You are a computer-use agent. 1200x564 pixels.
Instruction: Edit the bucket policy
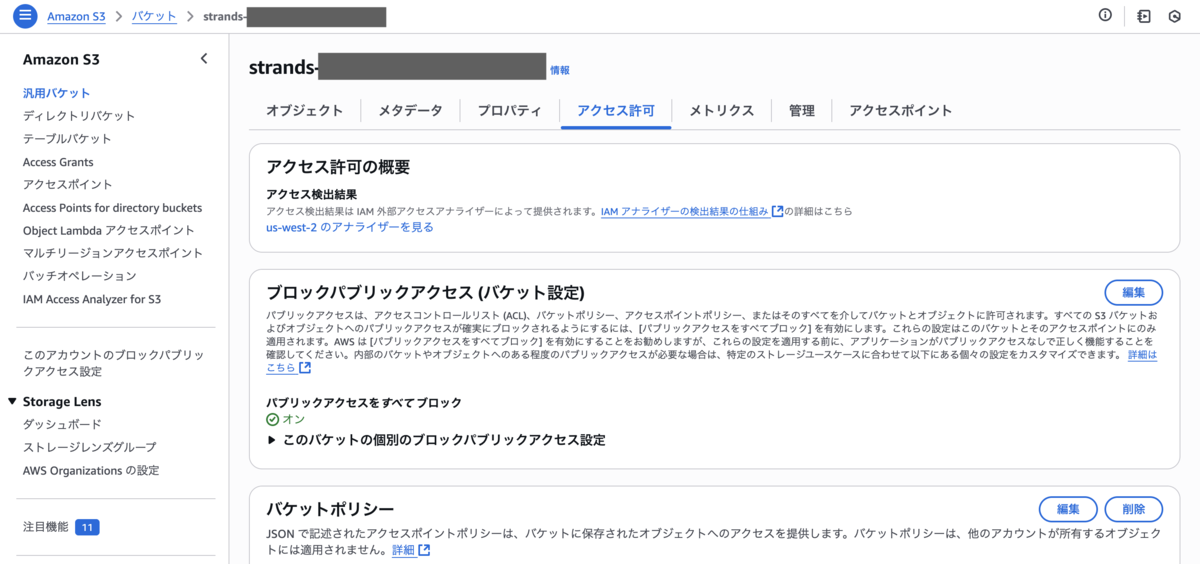coord(1068,509)
